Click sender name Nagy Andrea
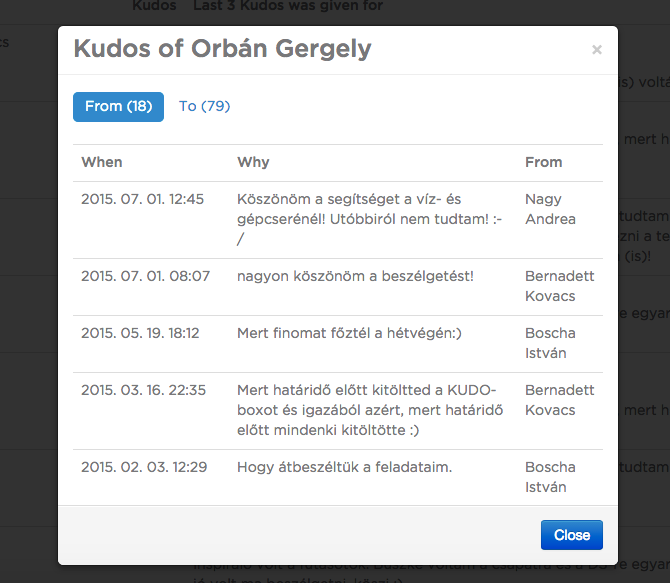This screenshot has height=583, width=670. [x=550, y=209]
